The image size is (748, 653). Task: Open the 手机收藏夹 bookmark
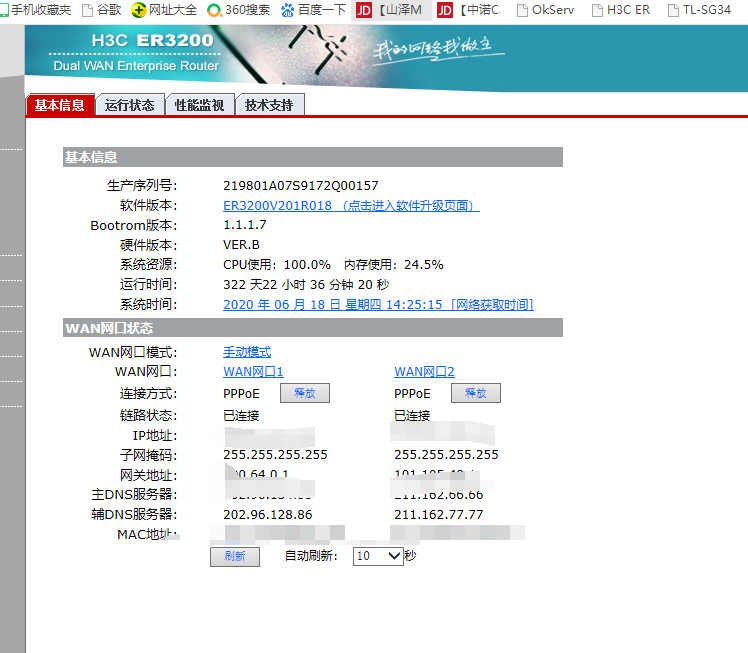tap(35, 10)
